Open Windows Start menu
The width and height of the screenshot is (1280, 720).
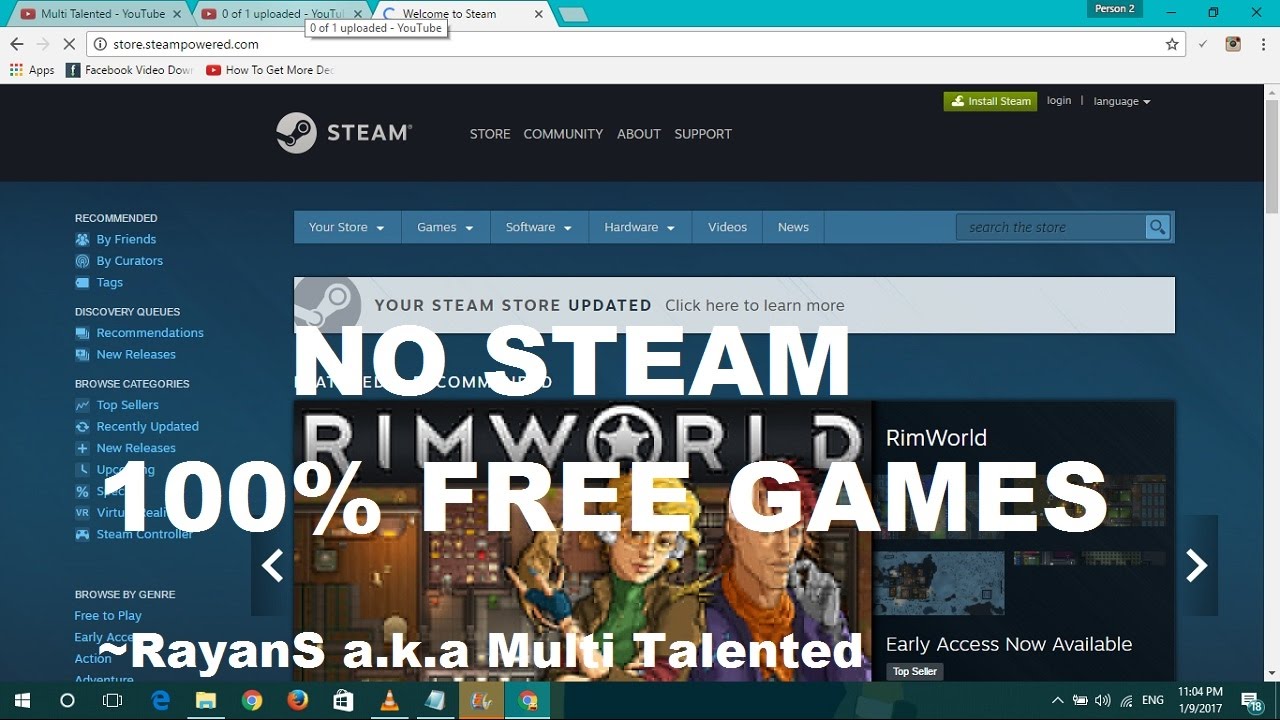tap(22, 700)
